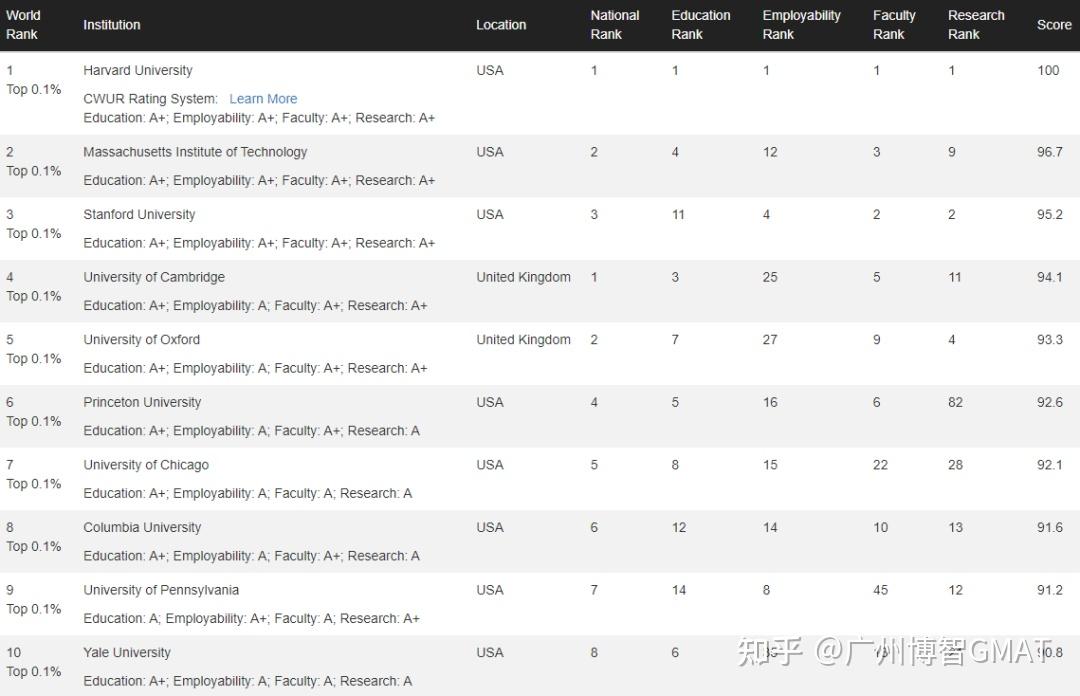
Task: Click Stanford's score 95.2
Action: 1050,214
